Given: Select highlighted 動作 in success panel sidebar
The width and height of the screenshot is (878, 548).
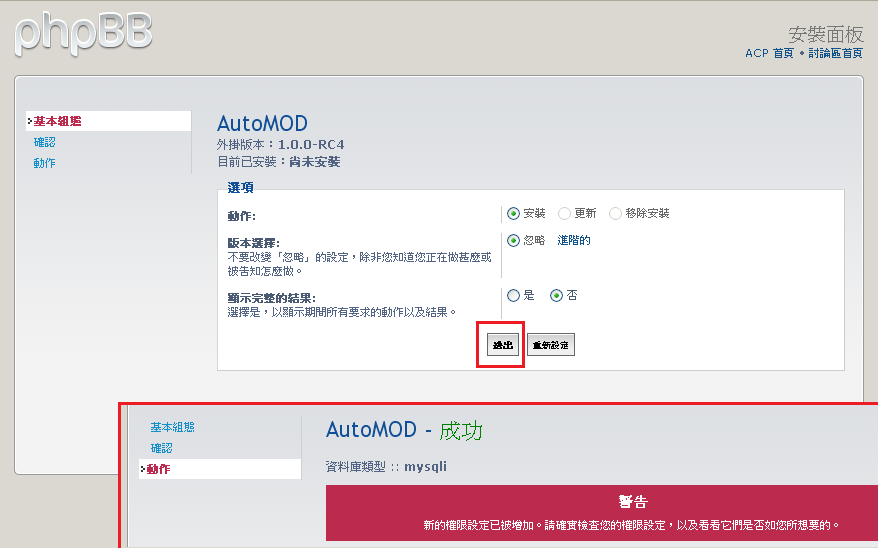Looking at the screenshot, I should (x=159, y=469).
